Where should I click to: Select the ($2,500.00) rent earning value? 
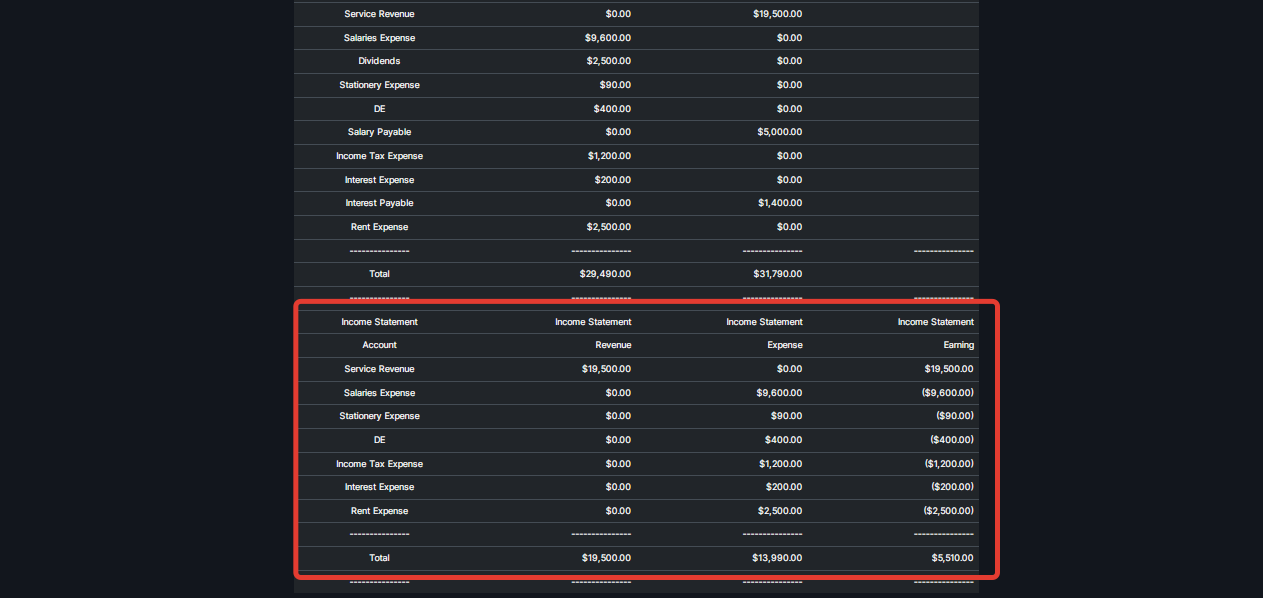(948, 511)
